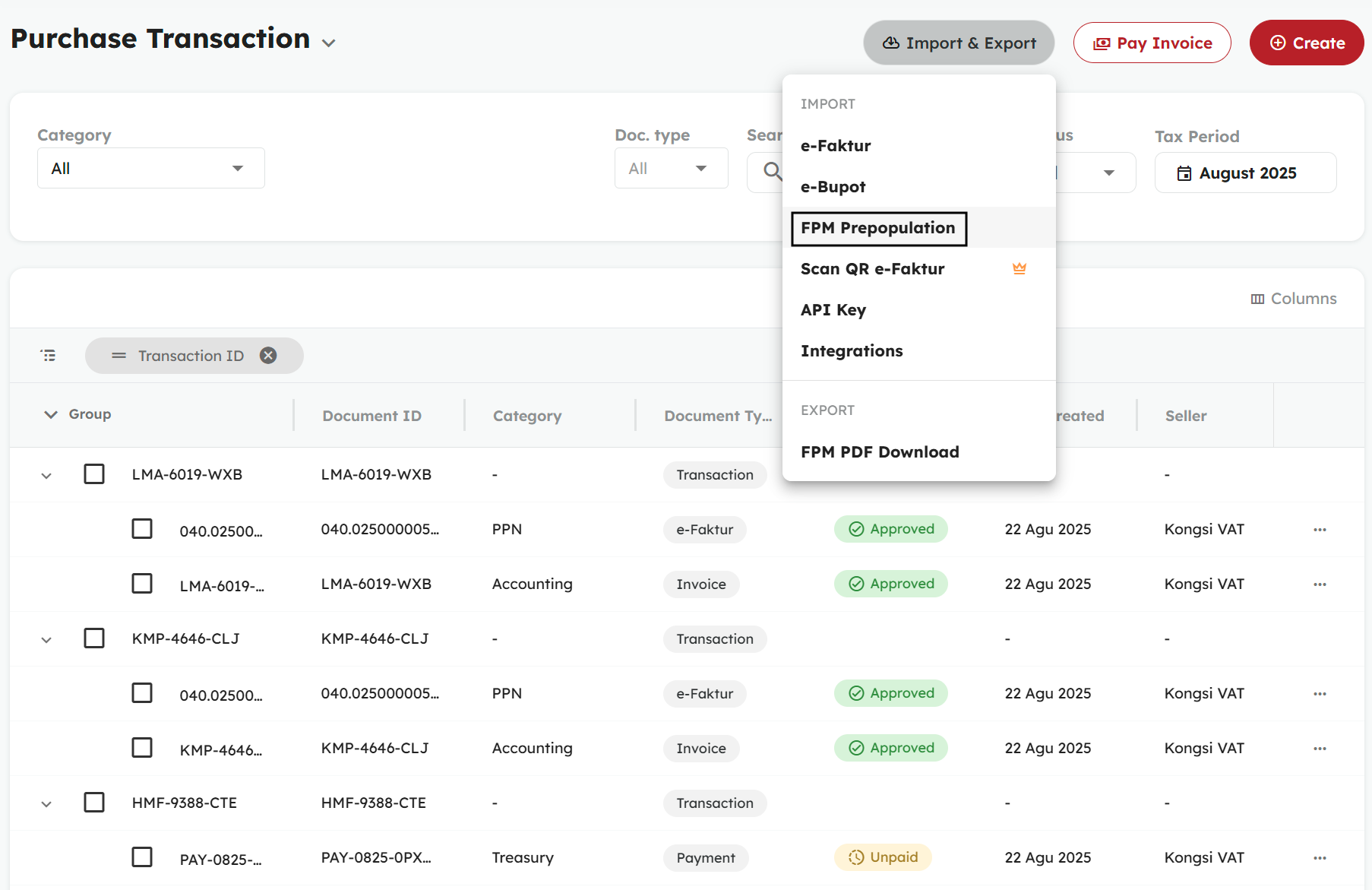1372x890 pixels.
Task: Tick the checkbox for PAY-0825 payment row
Action: coord(142,857)
